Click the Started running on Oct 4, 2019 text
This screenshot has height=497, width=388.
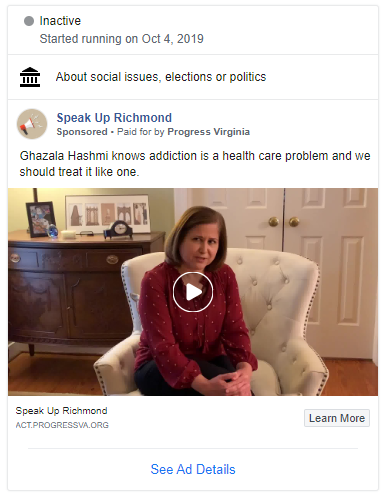tap(122, 39)
